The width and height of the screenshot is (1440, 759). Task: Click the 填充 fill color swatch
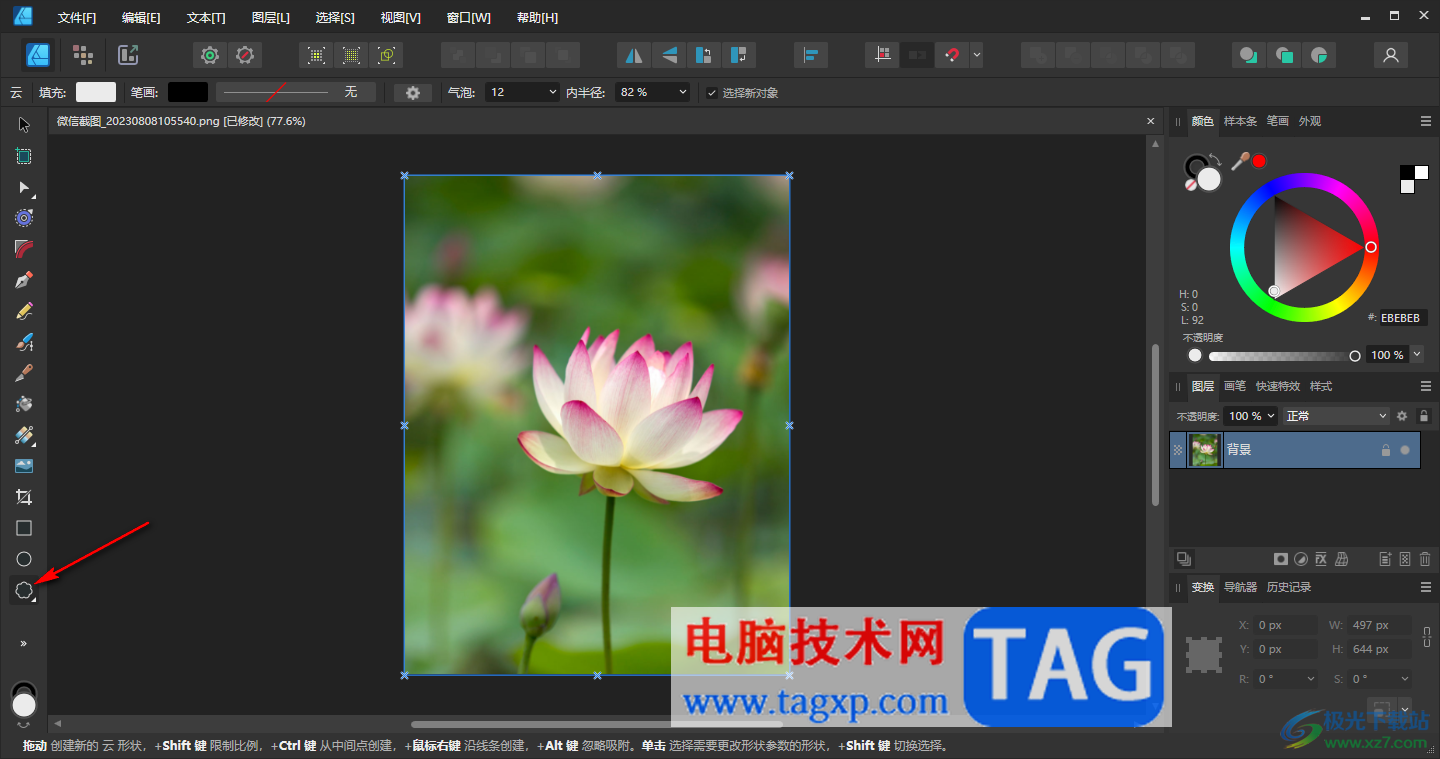[96, 92]
